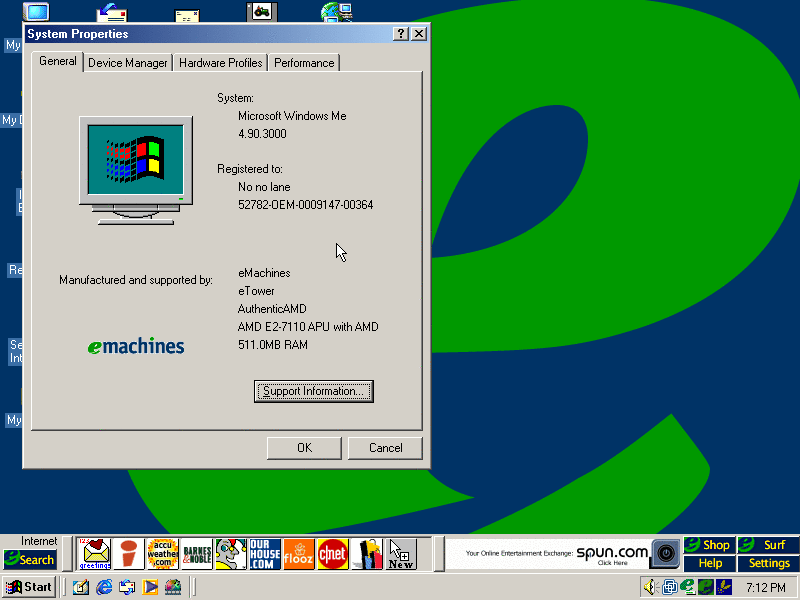Viewport: 800px width, 600px height.
Task: Click the Flooz orange icon
Action: click(x=299, y=553)
